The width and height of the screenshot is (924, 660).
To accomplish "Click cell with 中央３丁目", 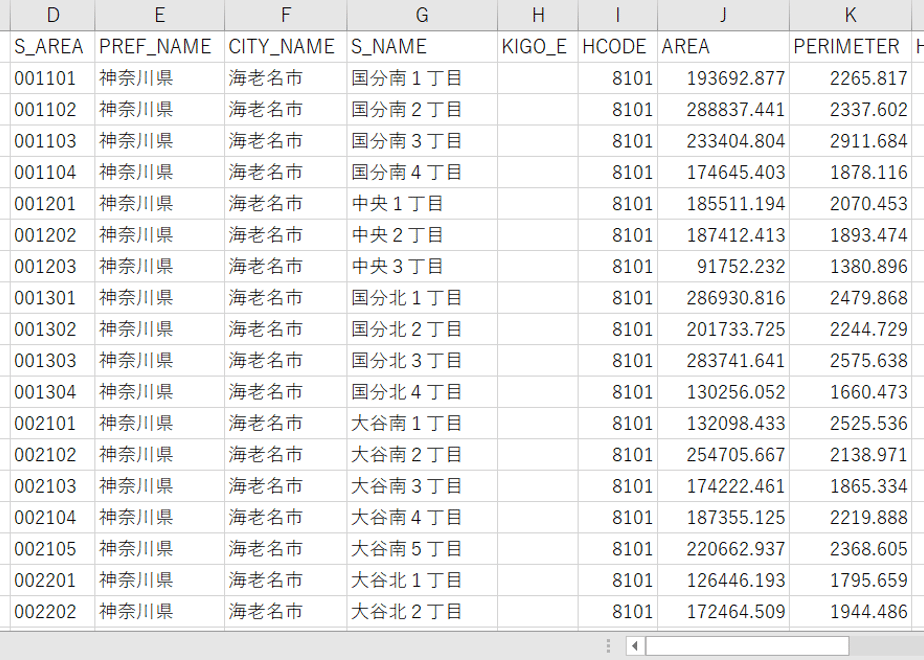I will (422, 266).
